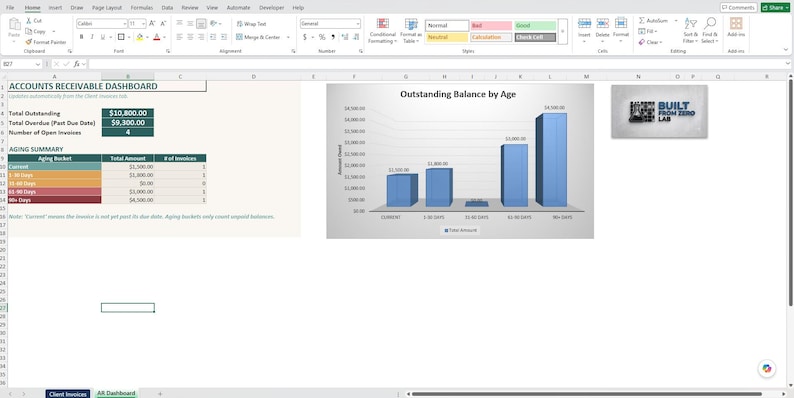The image size is (794, 398).
Task: Click the AutoSum sigma button
Action: tap(653, 21)
